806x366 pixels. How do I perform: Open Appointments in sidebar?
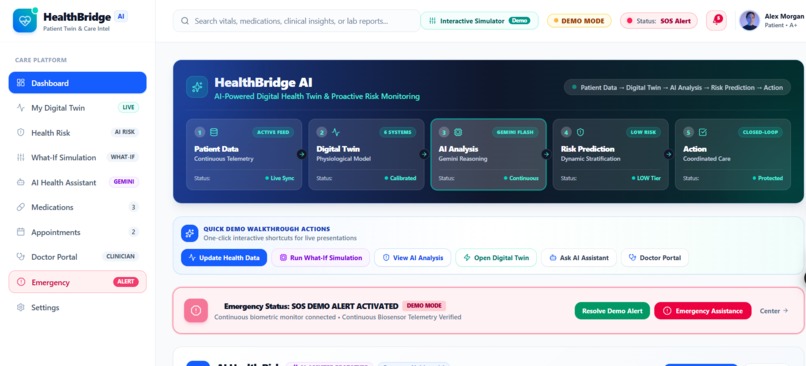tap(78, 232)
